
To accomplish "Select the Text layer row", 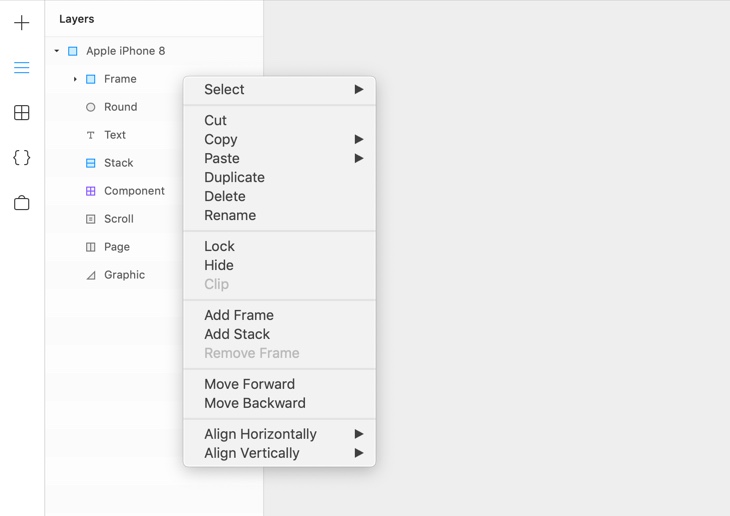I will tap(115, 135).
